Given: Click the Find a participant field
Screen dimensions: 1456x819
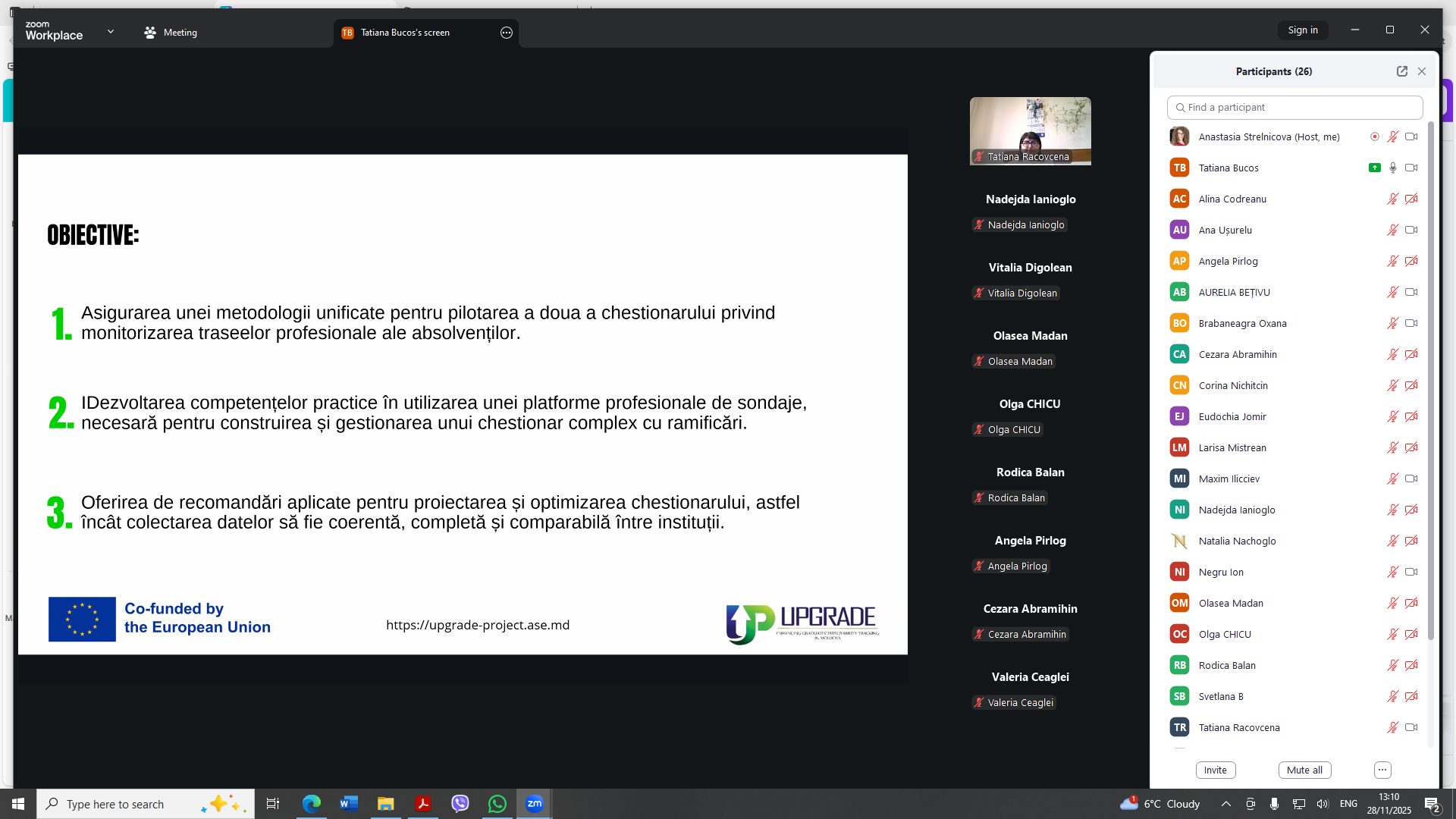Looking at the screenshot, I should point(1295,108).
